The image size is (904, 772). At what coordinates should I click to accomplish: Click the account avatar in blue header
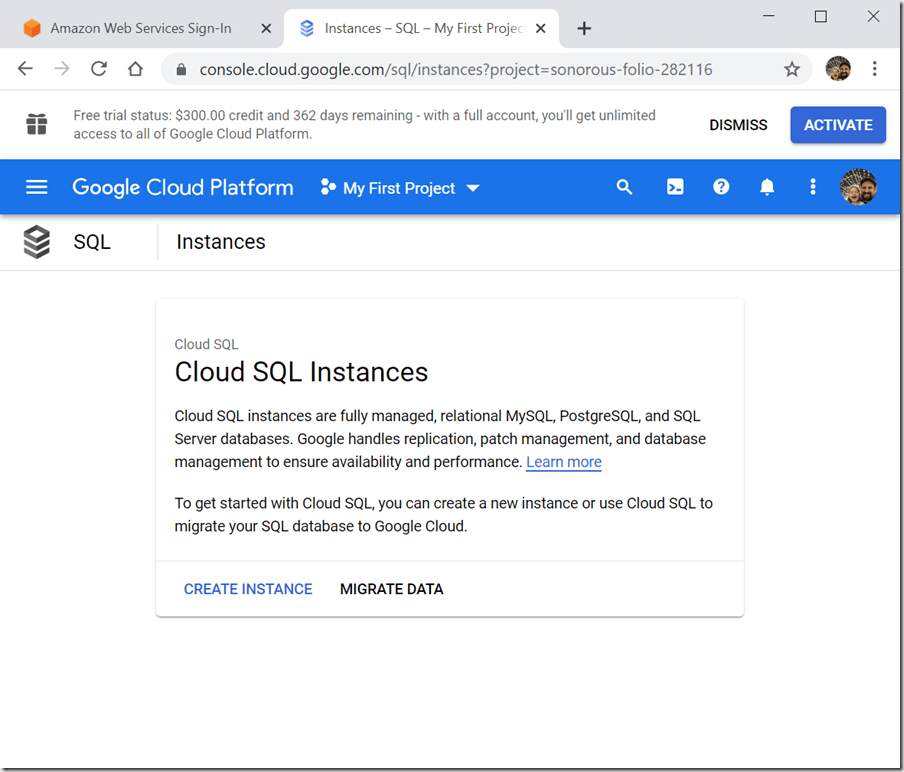click(x=858, y=187)
